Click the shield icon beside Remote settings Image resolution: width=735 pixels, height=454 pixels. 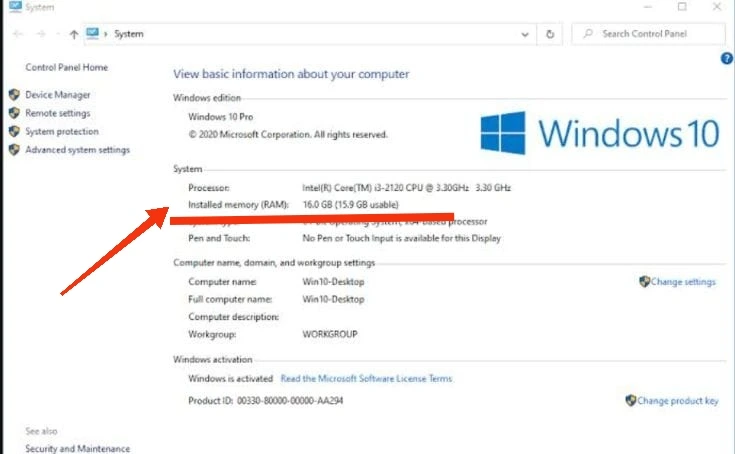tap(14, 113)
